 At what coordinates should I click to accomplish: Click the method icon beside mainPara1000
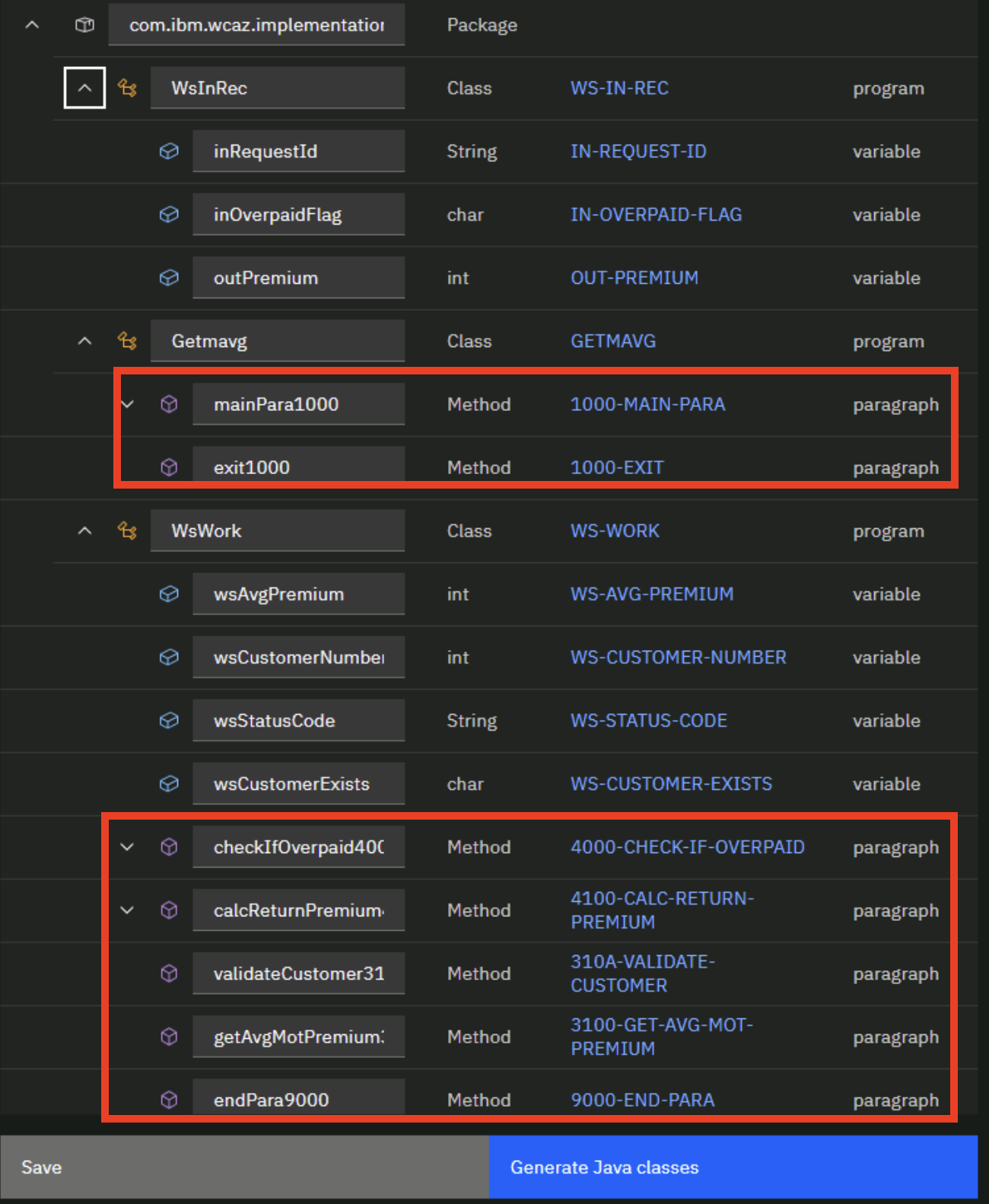pos(169,404)
